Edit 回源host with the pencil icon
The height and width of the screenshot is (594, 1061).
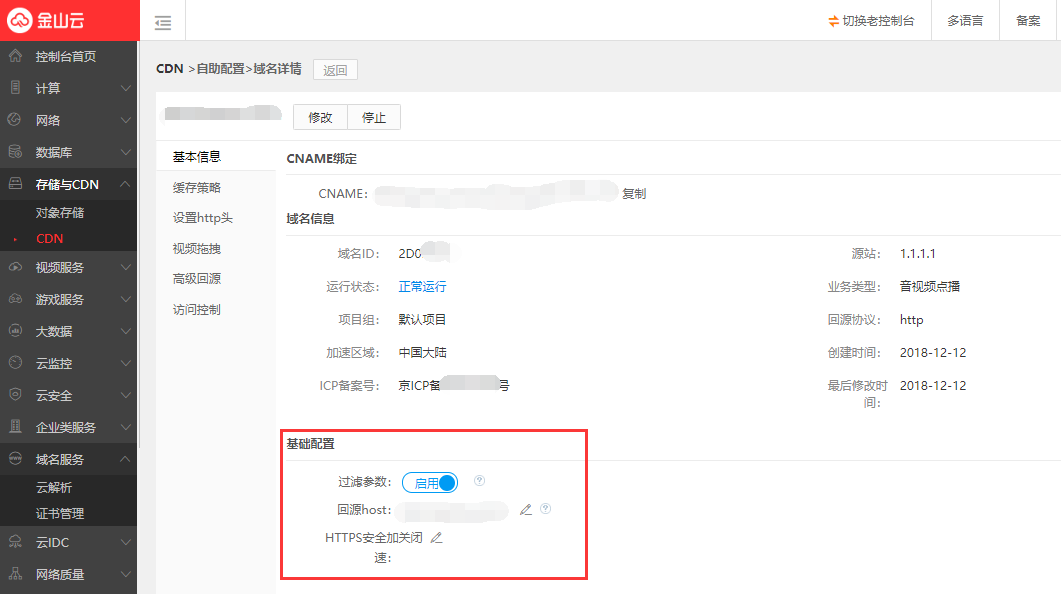pyautogui.click(x=526, y=509)
